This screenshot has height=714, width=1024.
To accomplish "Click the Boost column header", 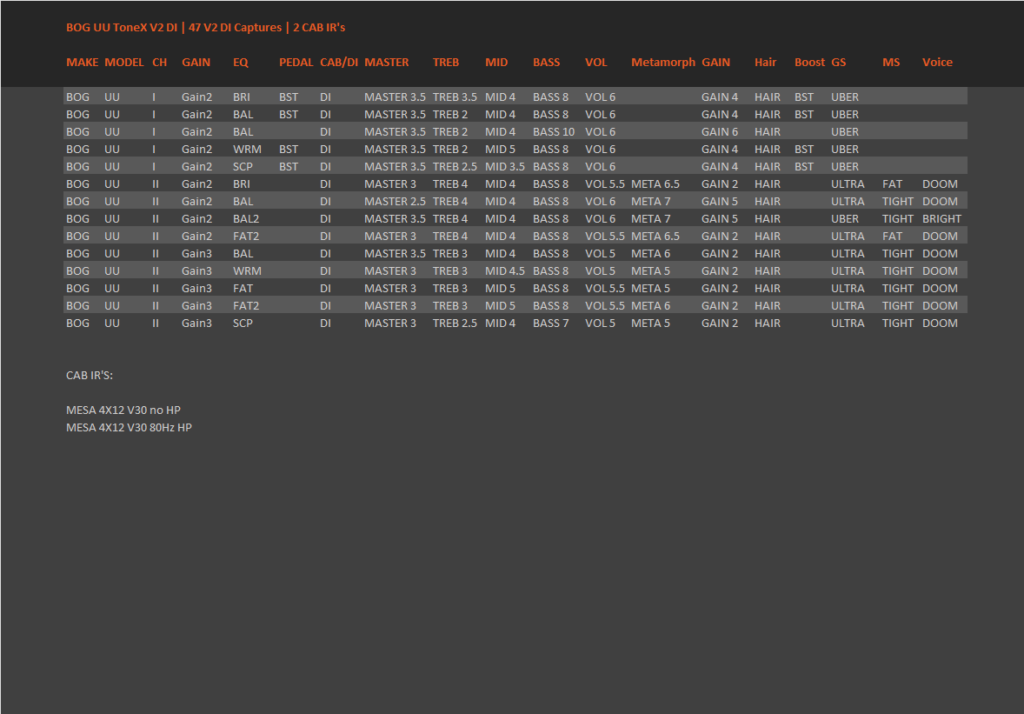I will coord(810,62).
